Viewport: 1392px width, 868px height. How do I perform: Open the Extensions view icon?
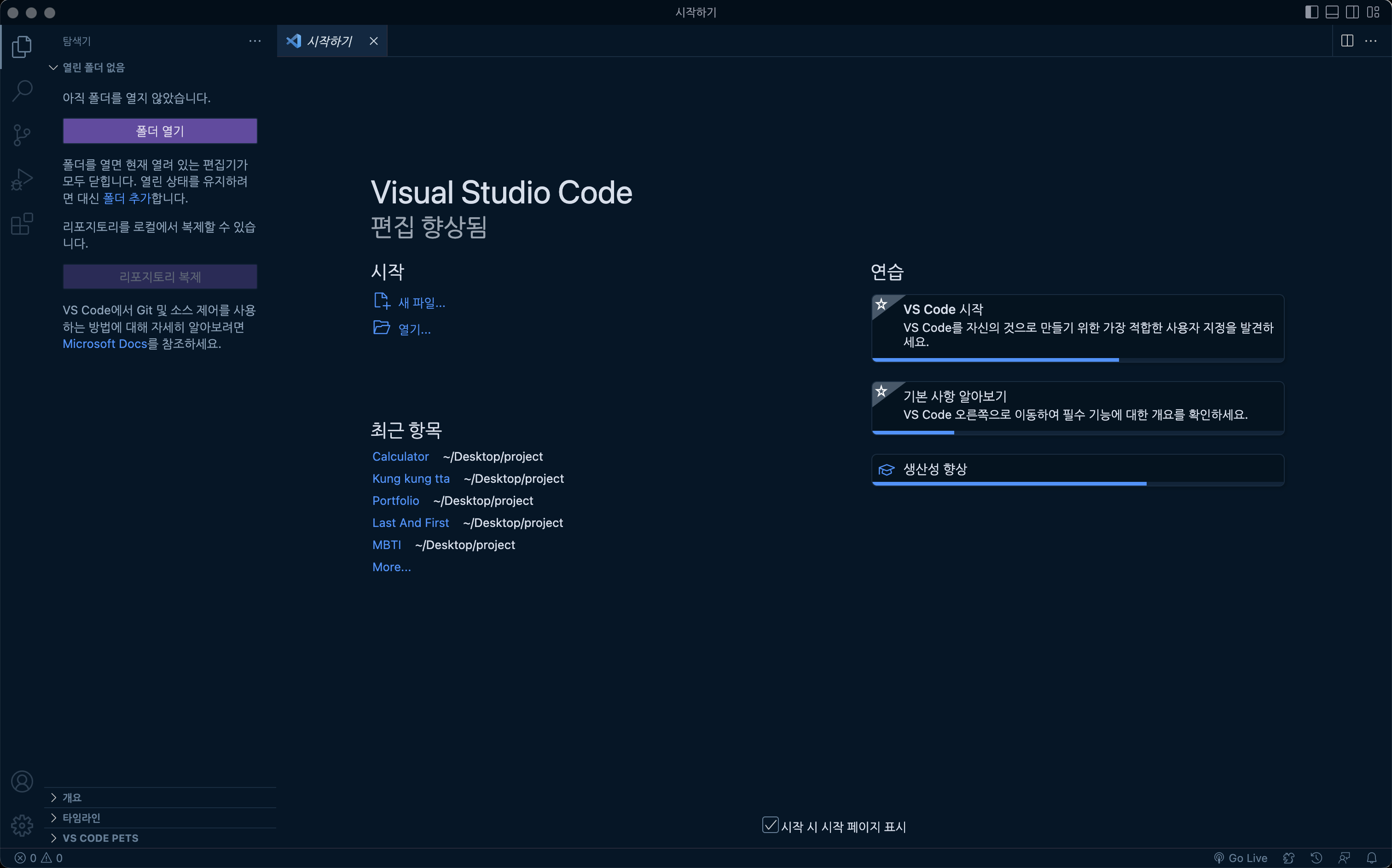click(x=22, y=224)
